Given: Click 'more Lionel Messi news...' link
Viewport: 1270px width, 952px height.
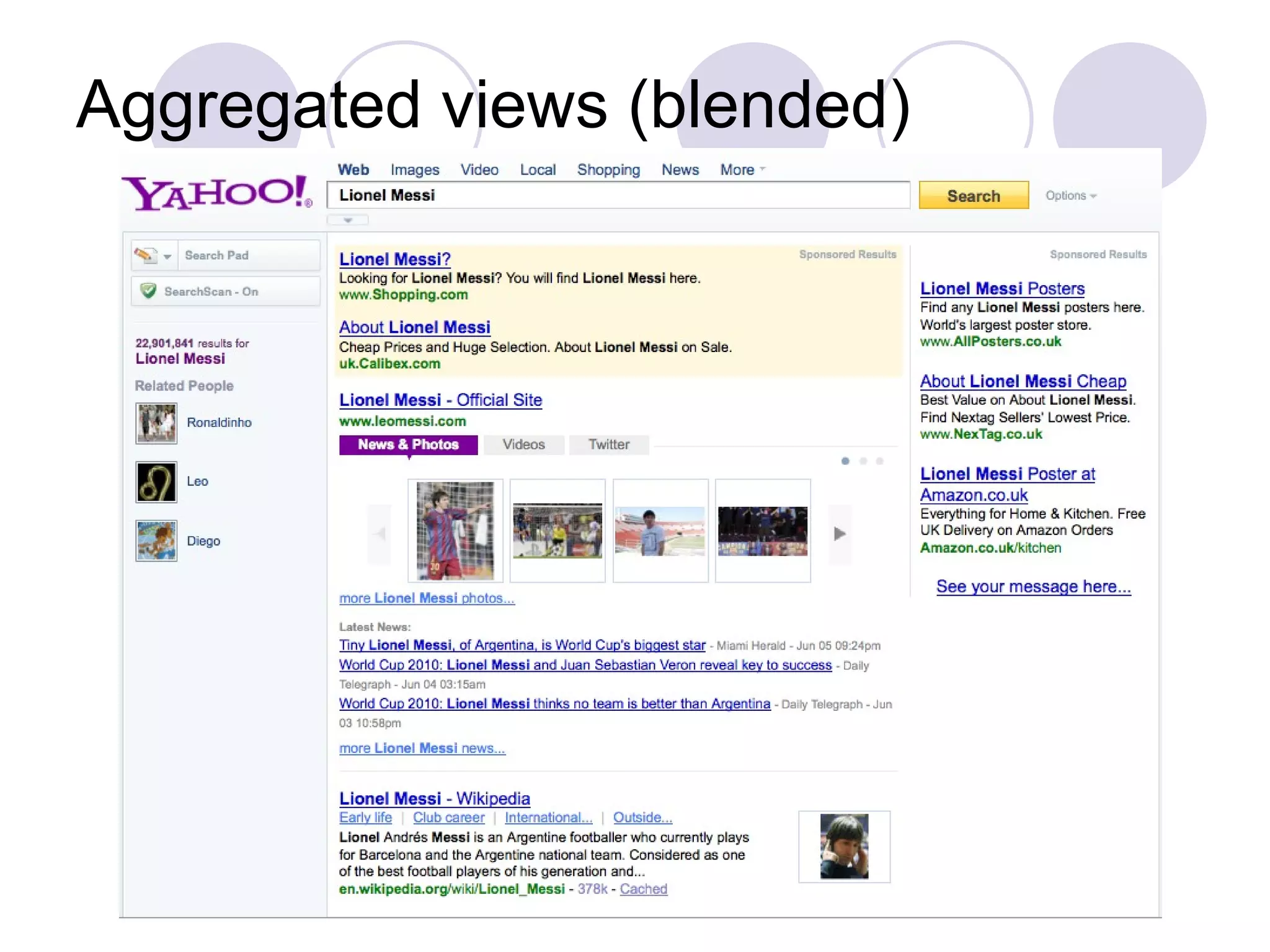Looking at the screenshot, I should (422, 749).
